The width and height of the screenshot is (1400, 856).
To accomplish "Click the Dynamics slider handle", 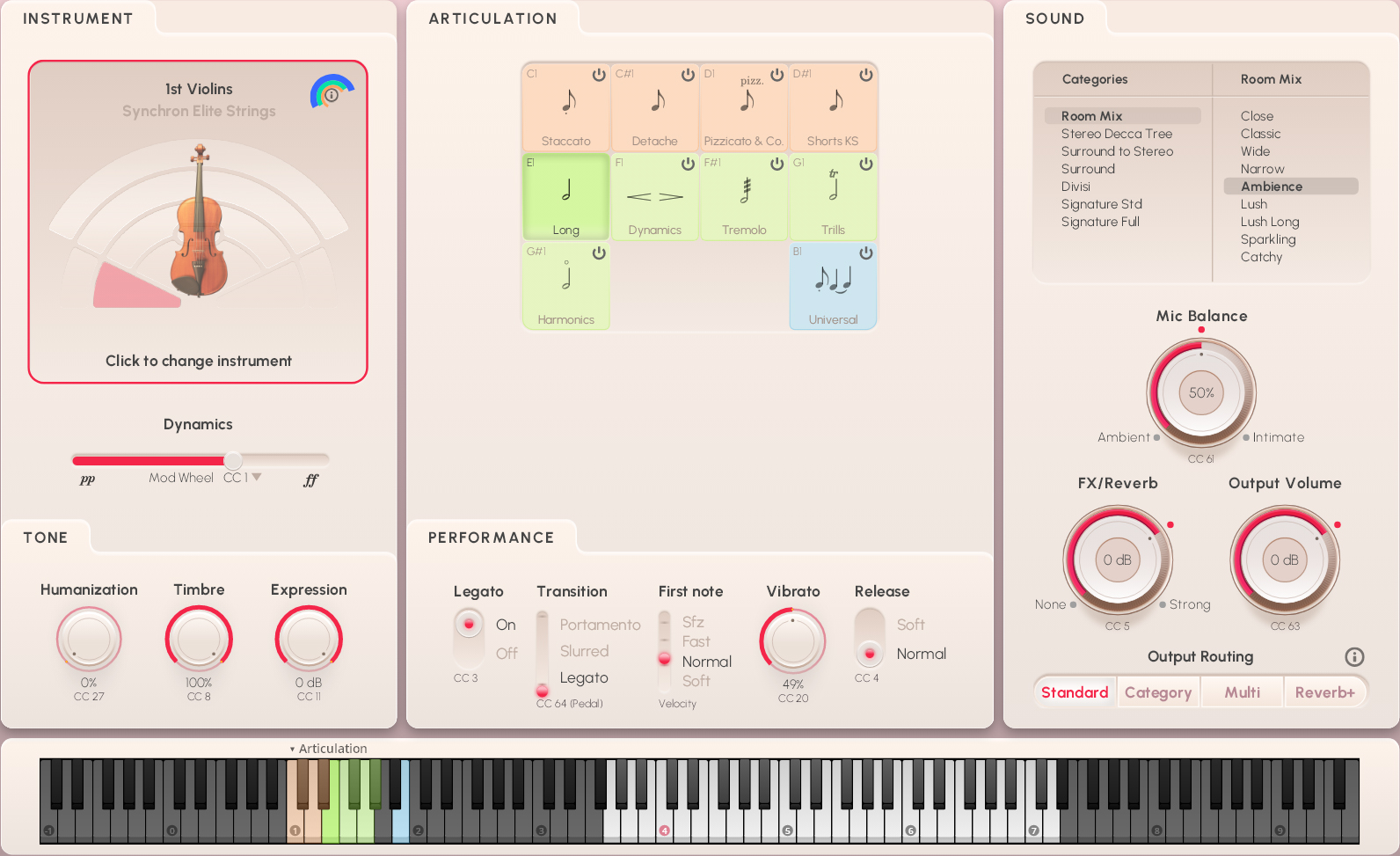I will coord(233,460).
